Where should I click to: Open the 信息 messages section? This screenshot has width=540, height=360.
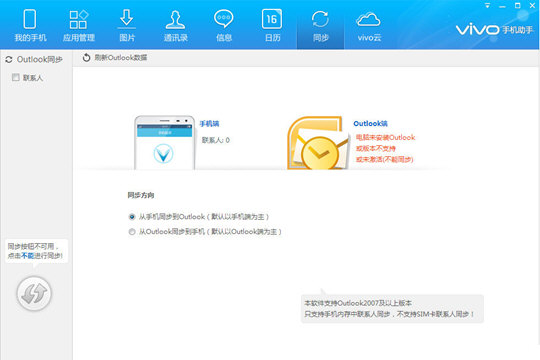pyautogui.click(x=224, y=26)
